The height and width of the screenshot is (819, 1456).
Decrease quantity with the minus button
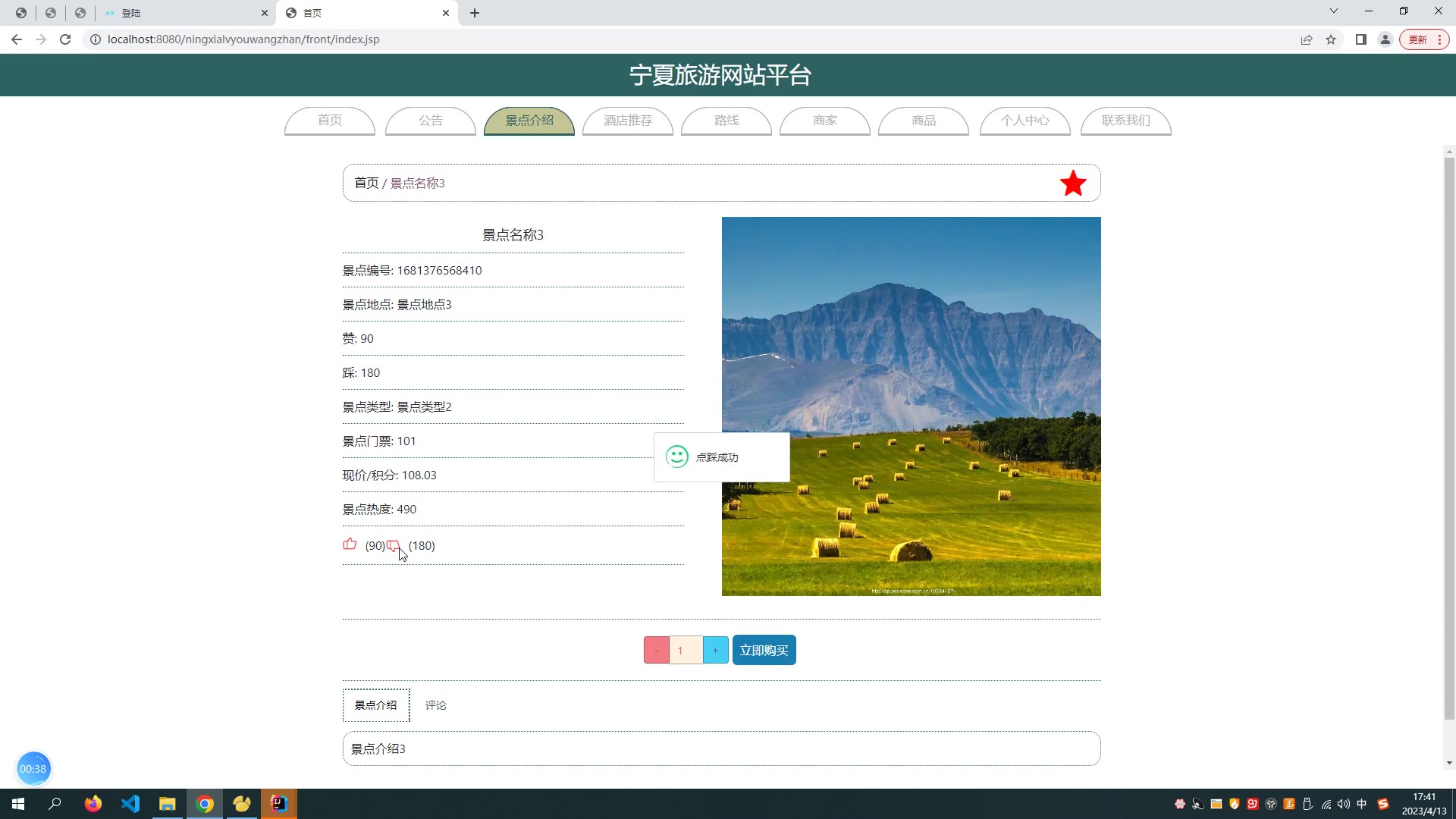pos(657,650)
